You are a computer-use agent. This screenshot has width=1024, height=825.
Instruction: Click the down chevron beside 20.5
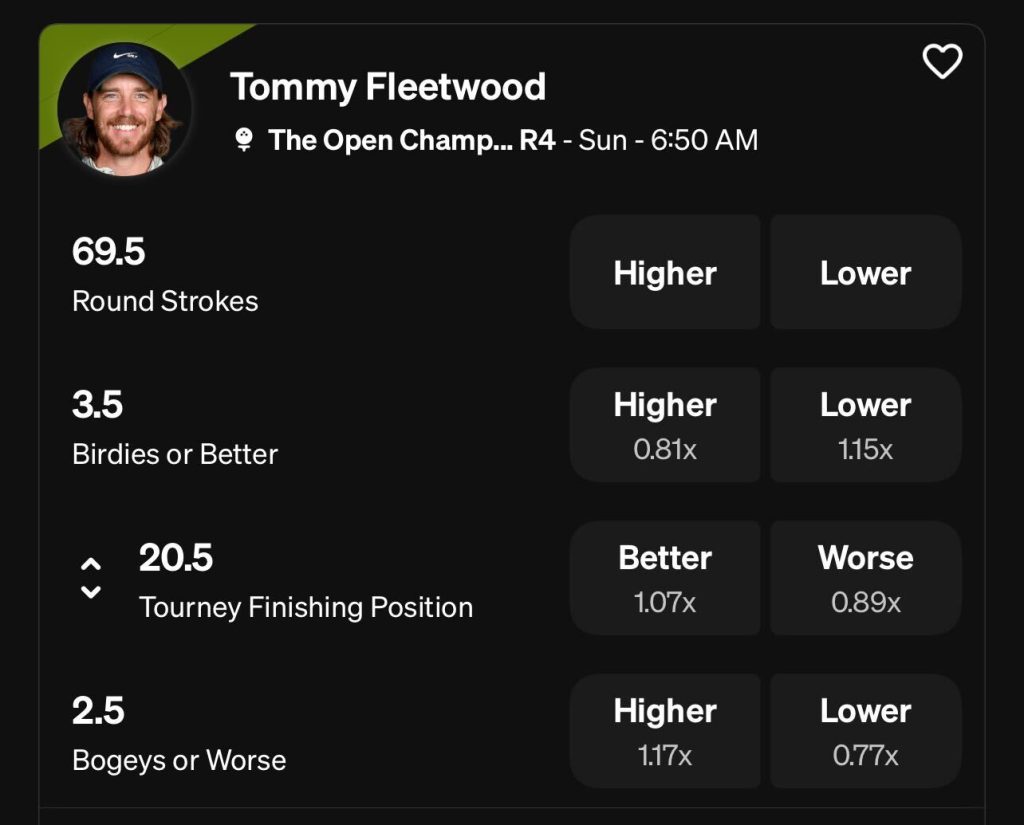[x=91, y=592]
